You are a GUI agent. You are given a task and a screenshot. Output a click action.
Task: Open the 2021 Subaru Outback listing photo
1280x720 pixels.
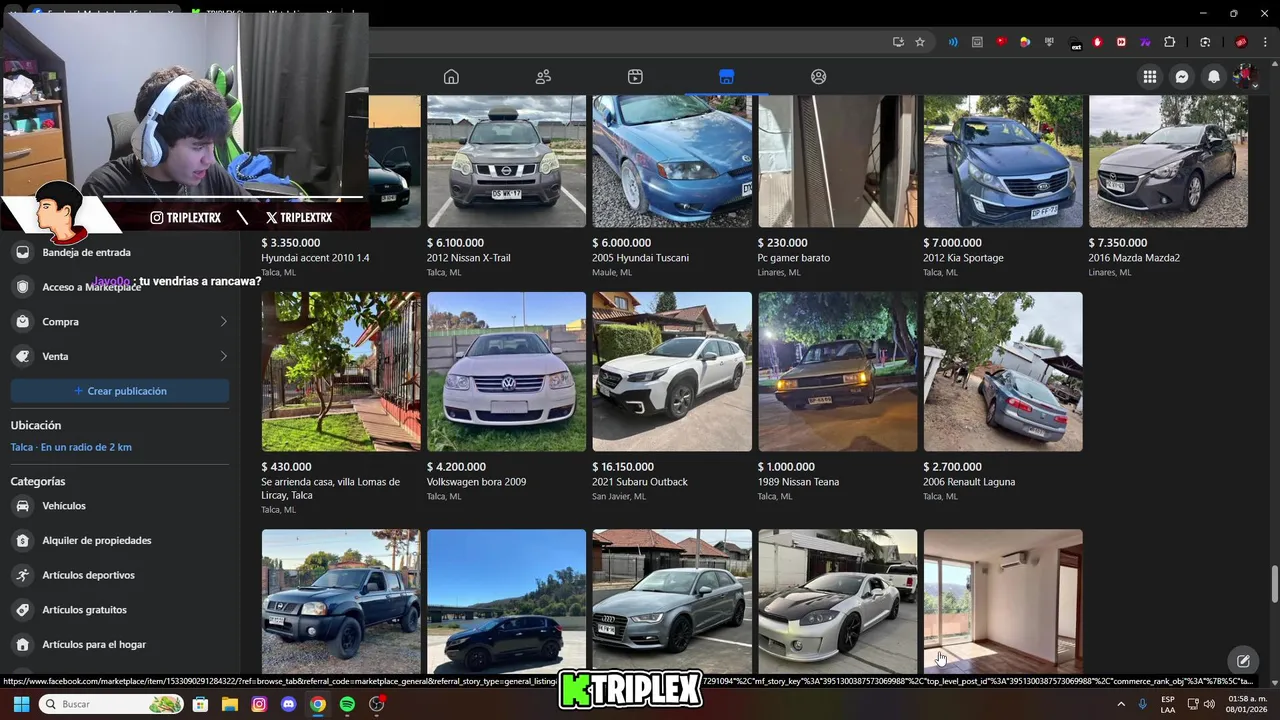coord(672,371)
